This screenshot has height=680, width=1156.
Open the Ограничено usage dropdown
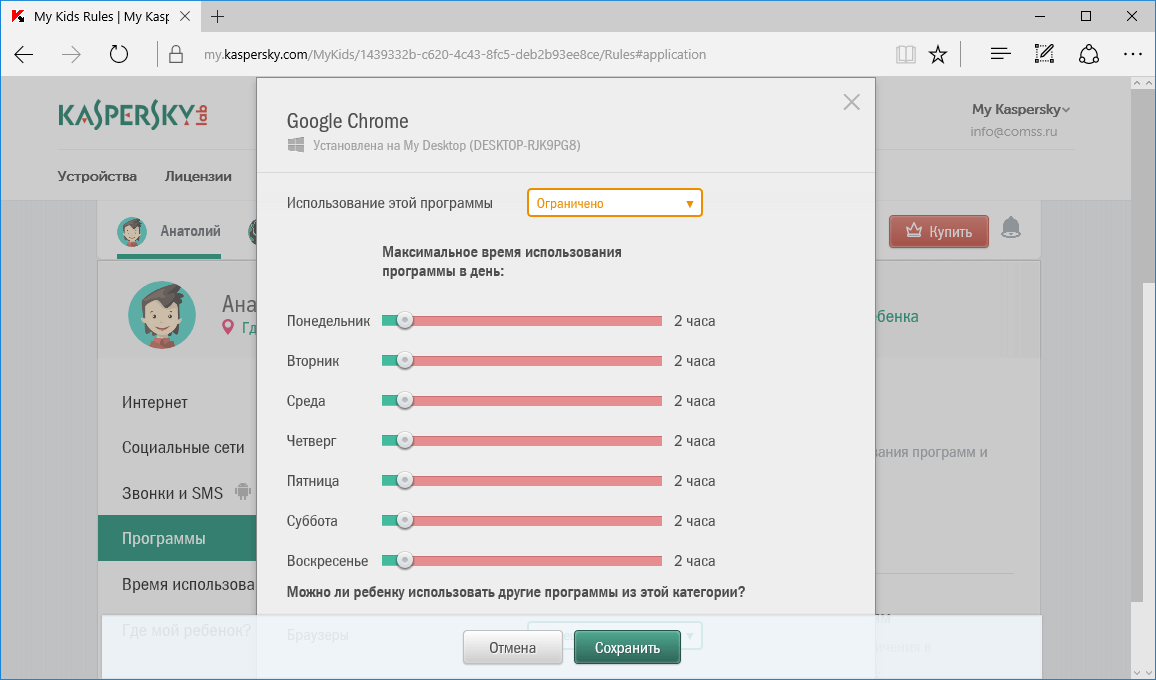tap(614, 202)
